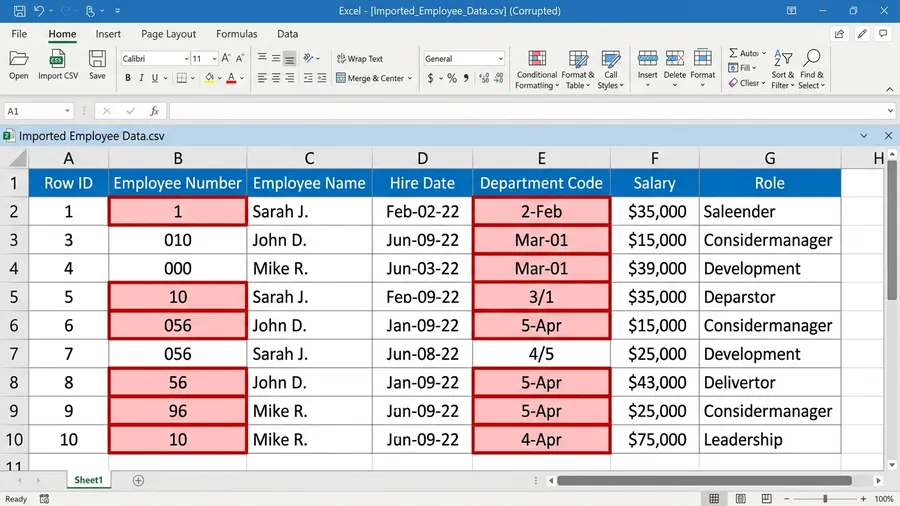
Task: Open the Formulas tab
Action: click(x=236, y=34)
